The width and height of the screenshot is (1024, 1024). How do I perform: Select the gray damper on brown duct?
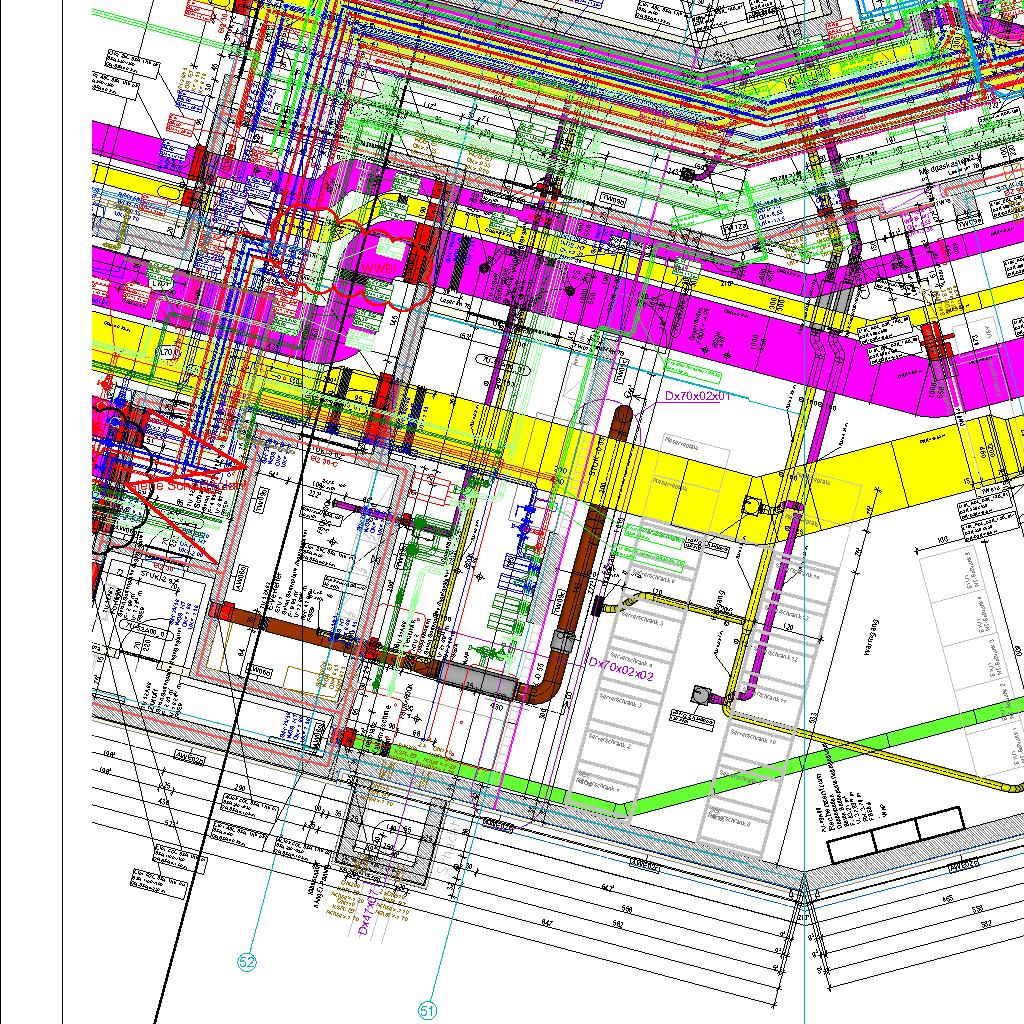pos(476,679)
